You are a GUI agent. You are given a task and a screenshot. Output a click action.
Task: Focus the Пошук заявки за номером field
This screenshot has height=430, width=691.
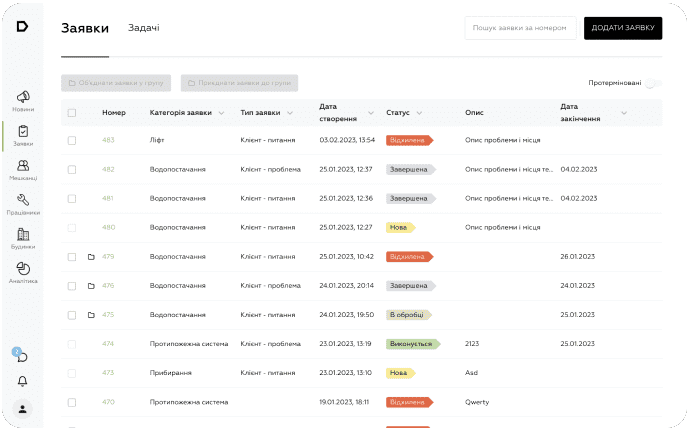point(520,28)
